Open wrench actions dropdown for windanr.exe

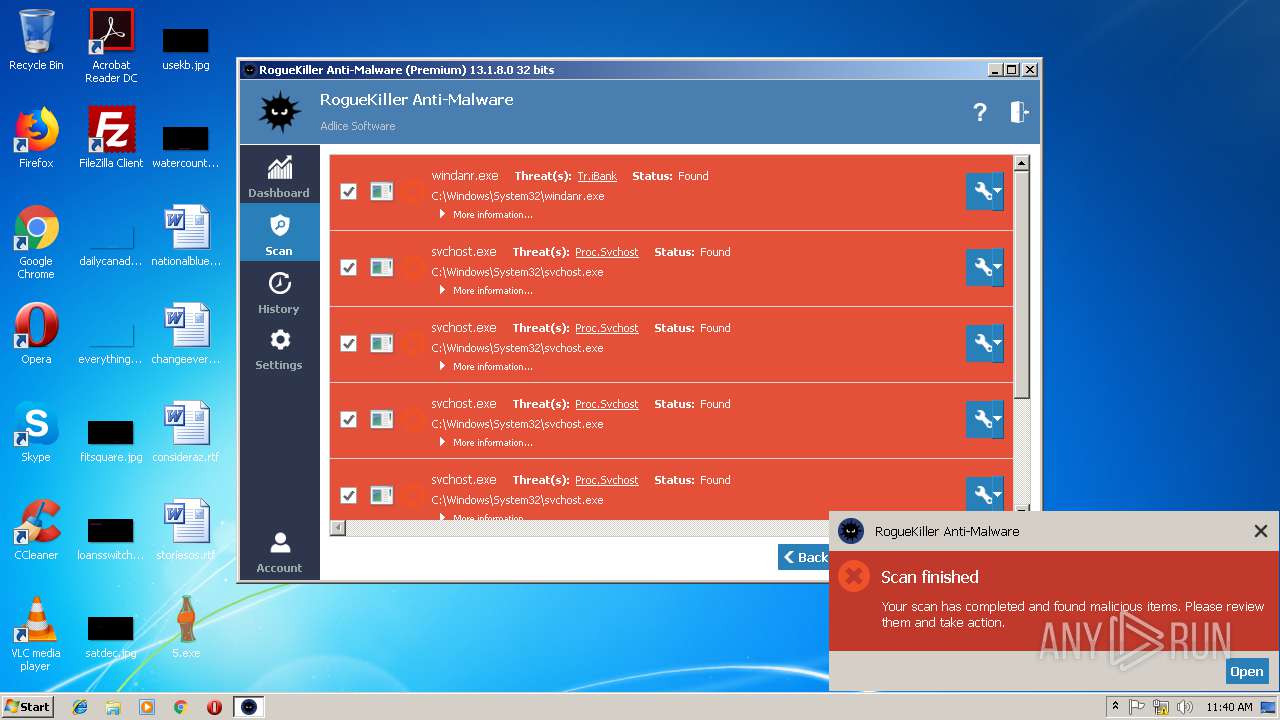[x=984, y=191]
